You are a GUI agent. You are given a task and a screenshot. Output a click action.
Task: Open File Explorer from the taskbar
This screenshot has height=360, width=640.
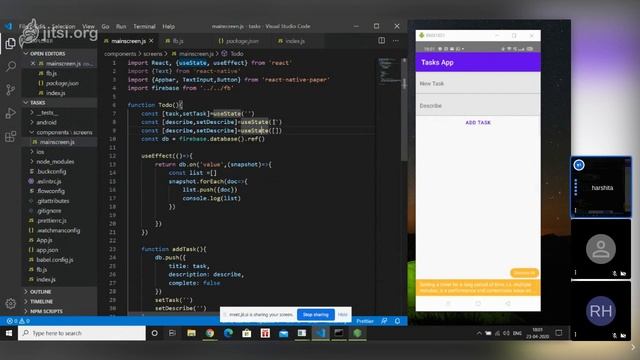pyautogui.click(x=191, y=333)
